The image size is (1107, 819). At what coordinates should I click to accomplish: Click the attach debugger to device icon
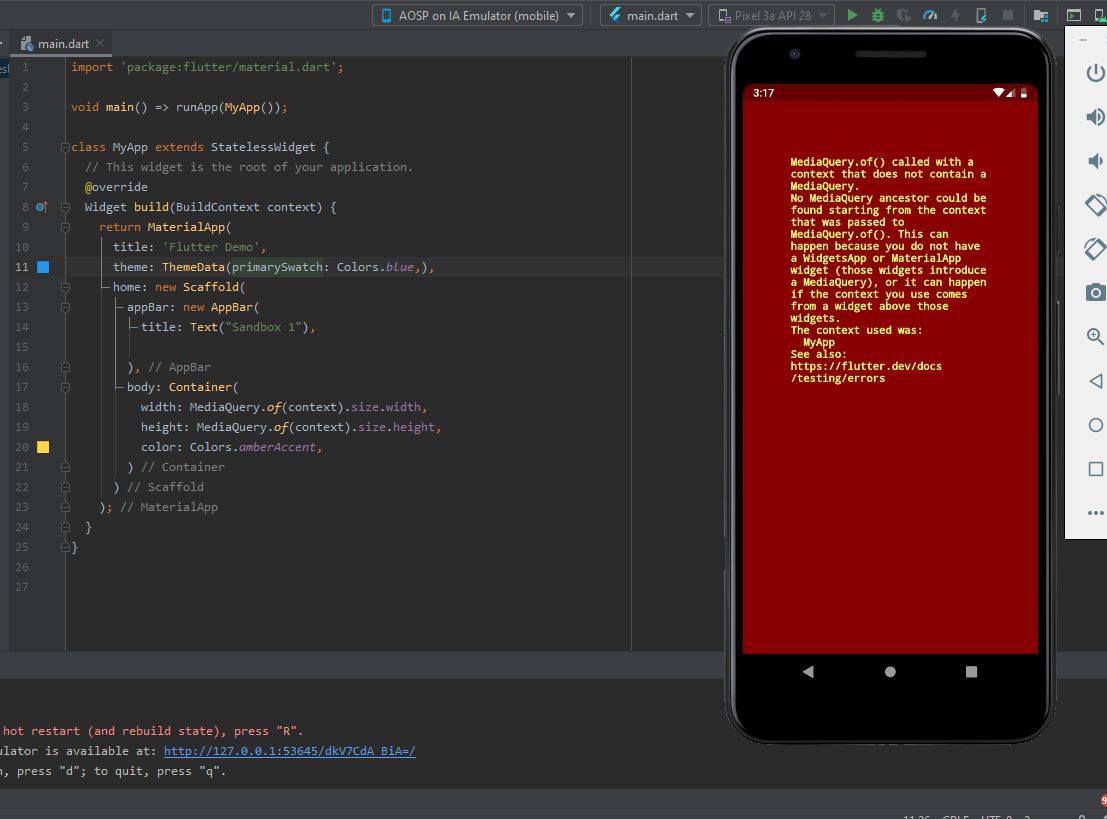(981, 15)
